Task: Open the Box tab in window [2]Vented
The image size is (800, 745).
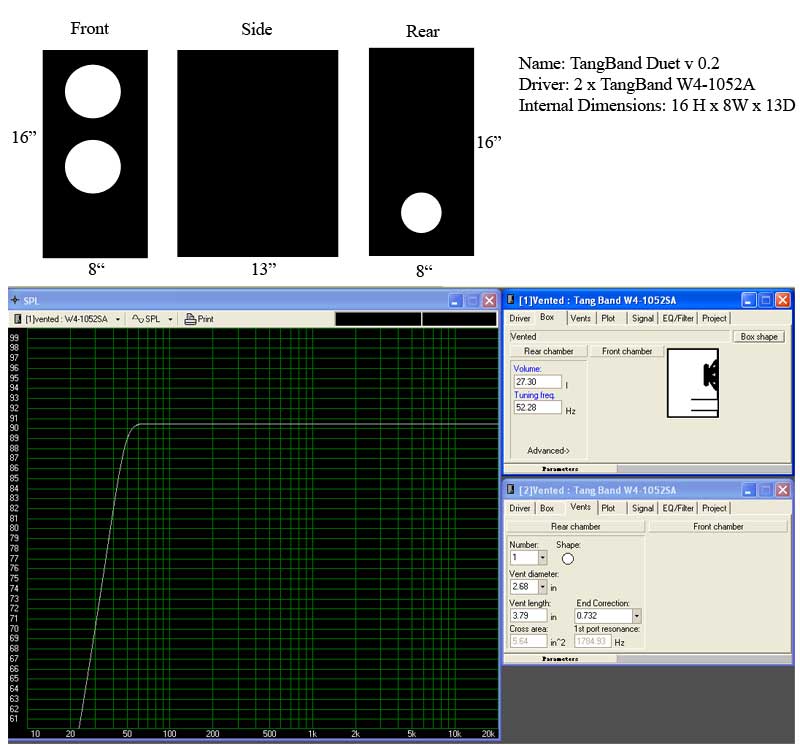Action: pos(547,508)
